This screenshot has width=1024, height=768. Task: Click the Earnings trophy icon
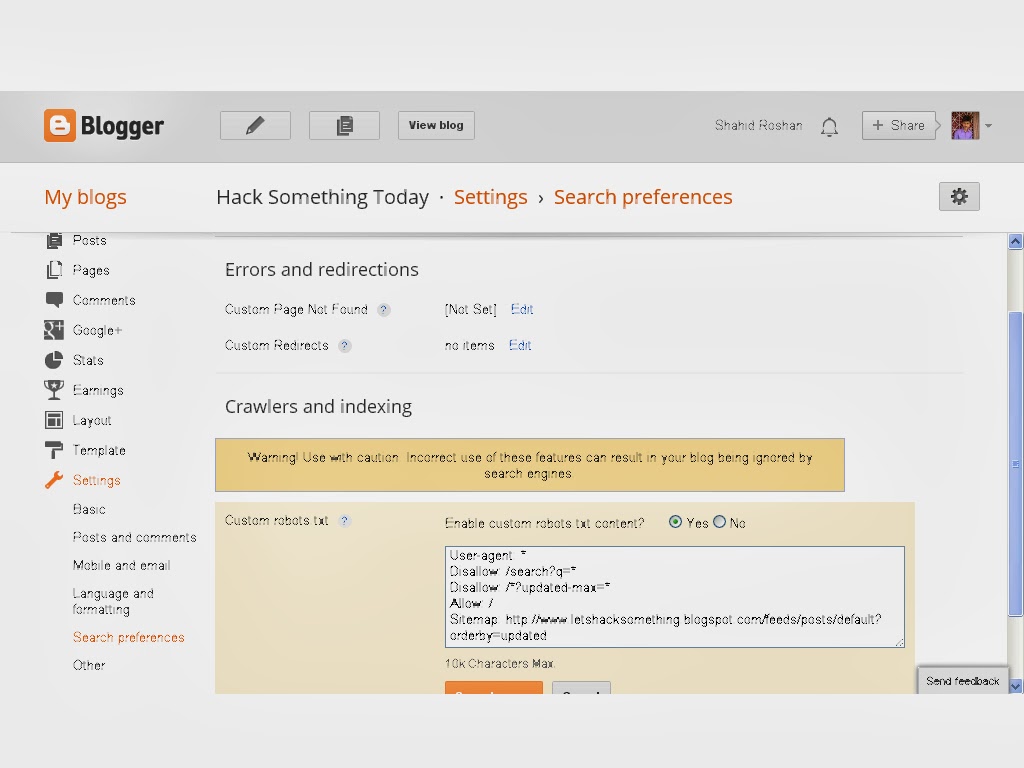pos(54,390)
